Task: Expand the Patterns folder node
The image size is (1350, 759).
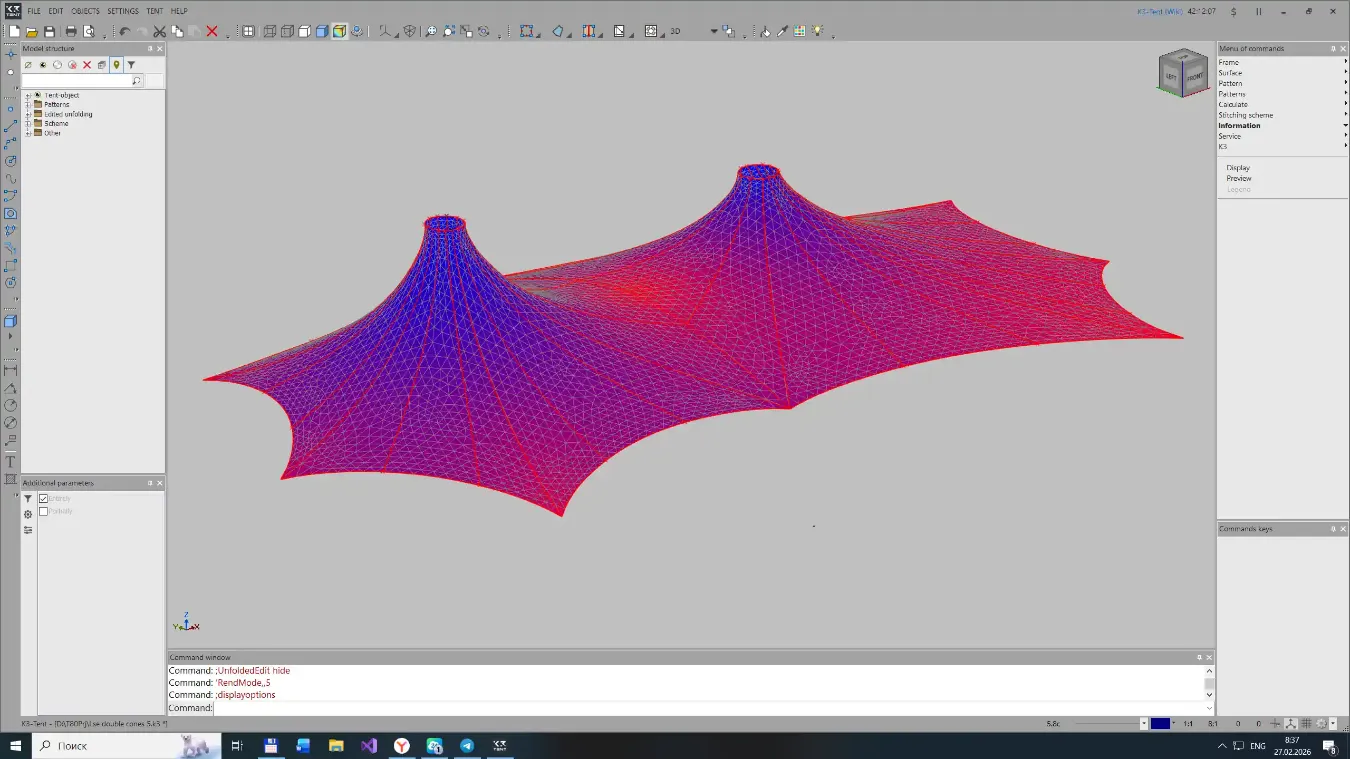Action: (x=28, y=104)
